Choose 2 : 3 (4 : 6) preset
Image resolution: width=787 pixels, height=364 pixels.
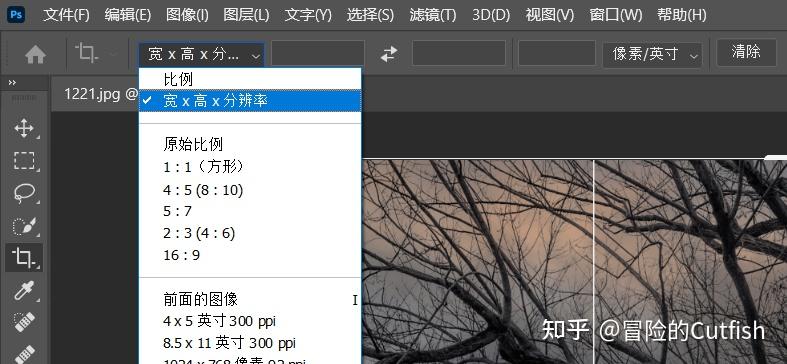[x=250, y=233]
